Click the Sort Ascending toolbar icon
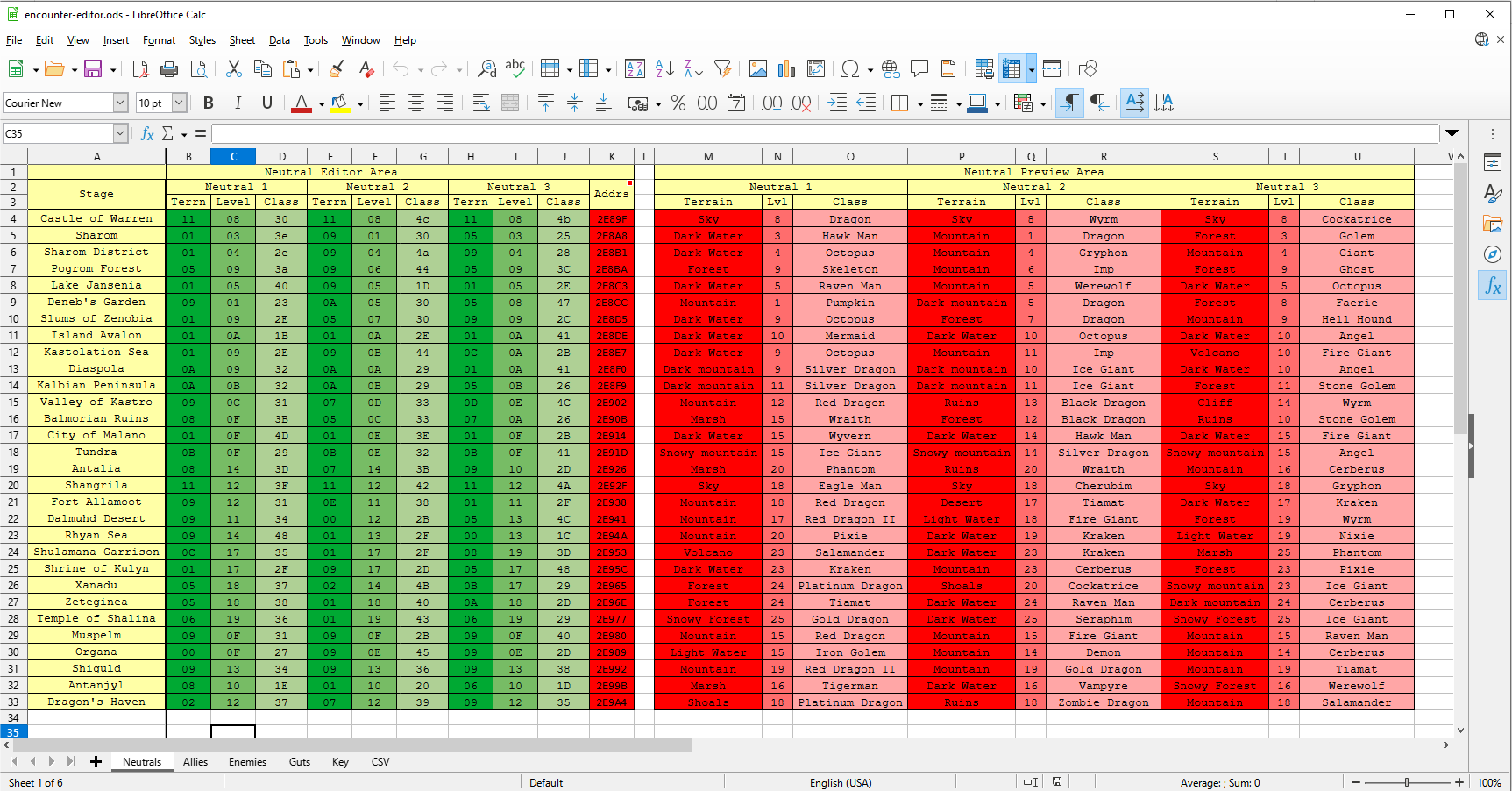1512x791 pixels. click(x=664, y=68)
